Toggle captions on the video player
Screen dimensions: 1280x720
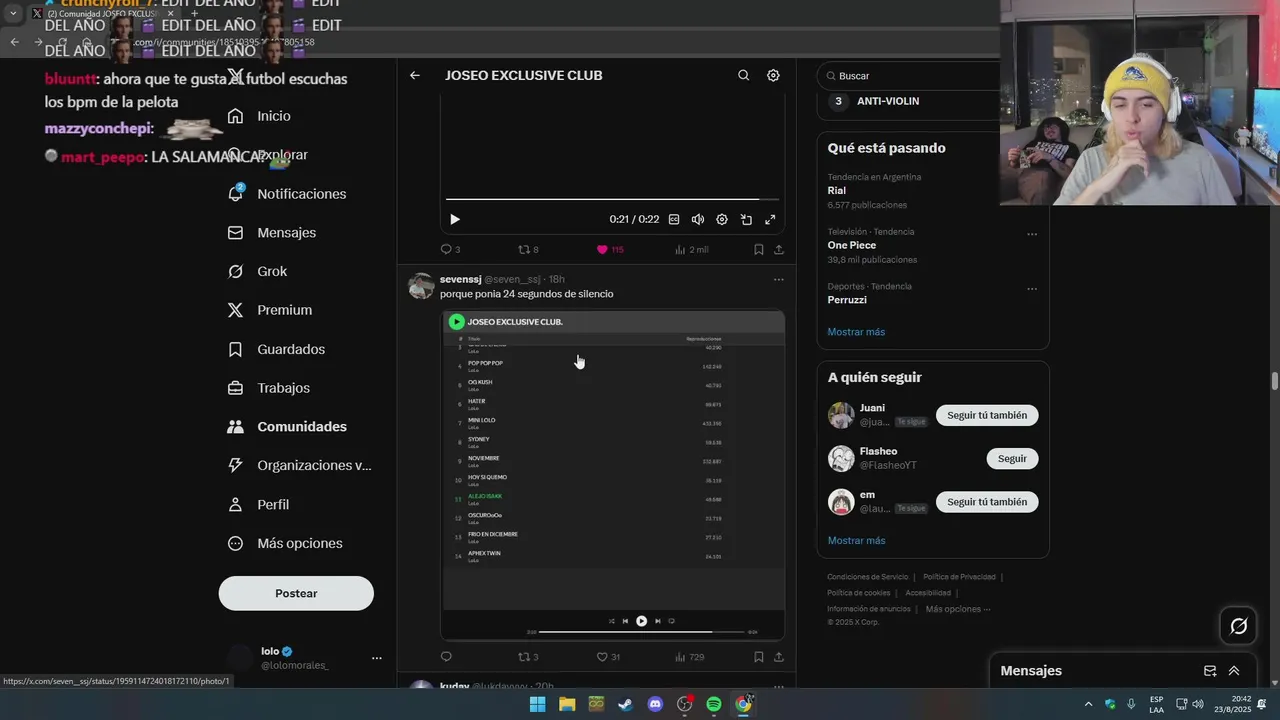tap(674, 219)
